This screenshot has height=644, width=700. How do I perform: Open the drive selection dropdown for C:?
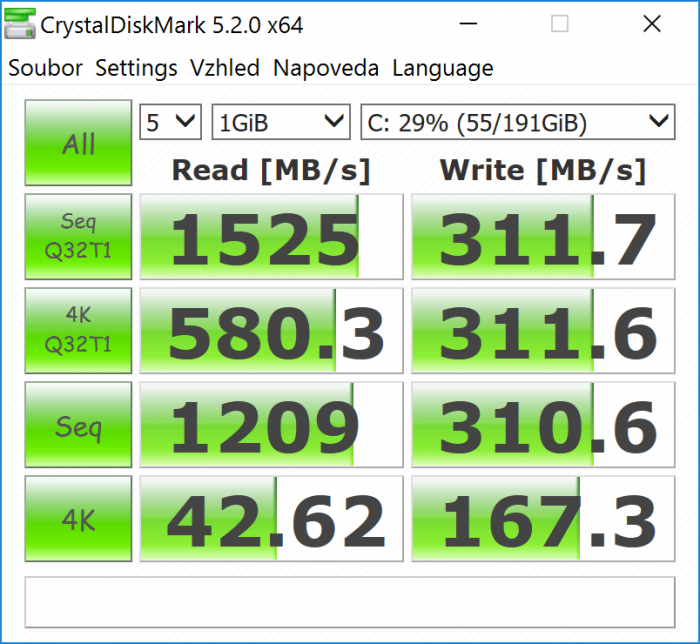(516, 123)
